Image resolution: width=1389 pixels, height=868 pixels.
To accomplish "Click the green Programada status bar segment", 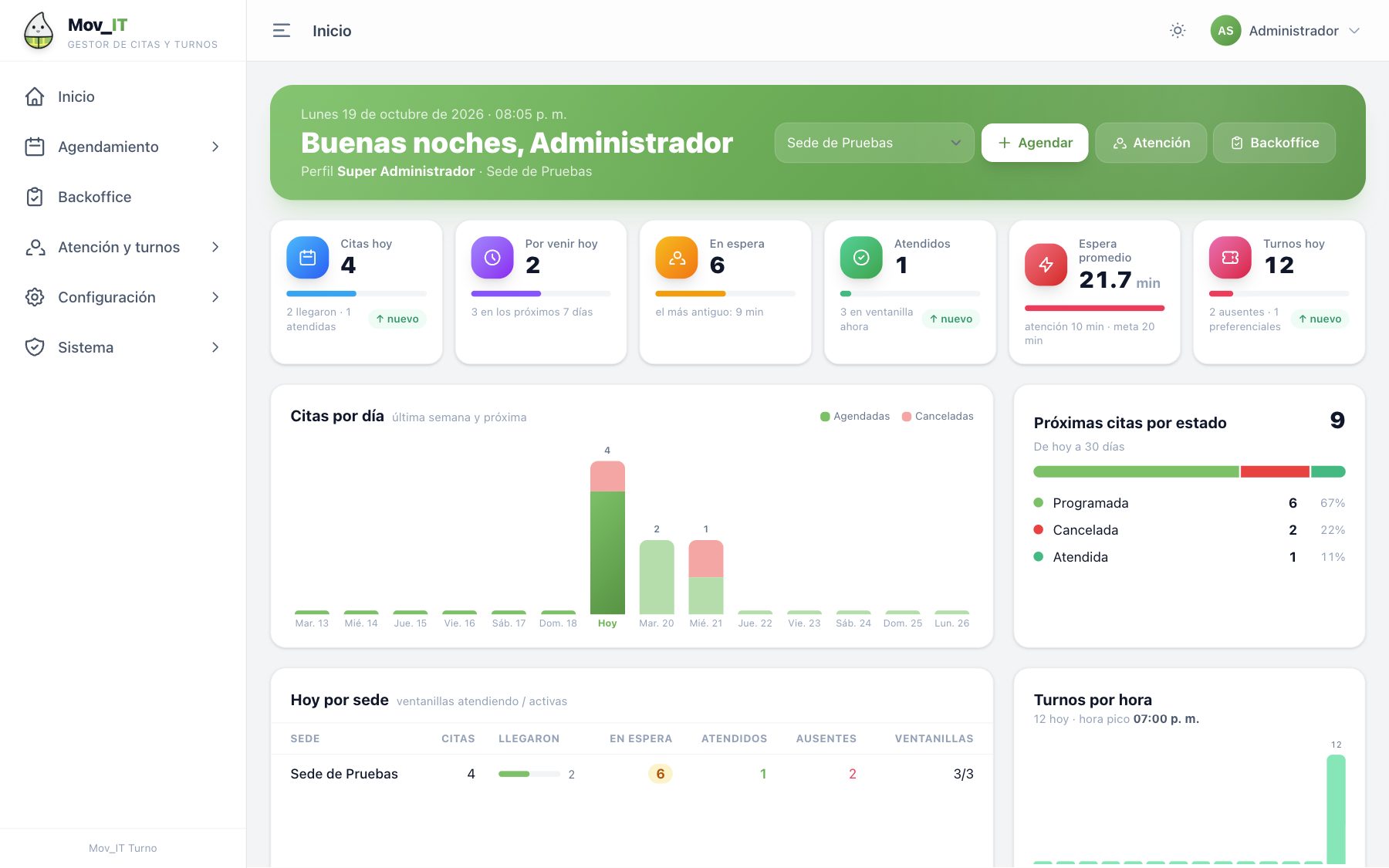I will click(x=1136, y=471).
